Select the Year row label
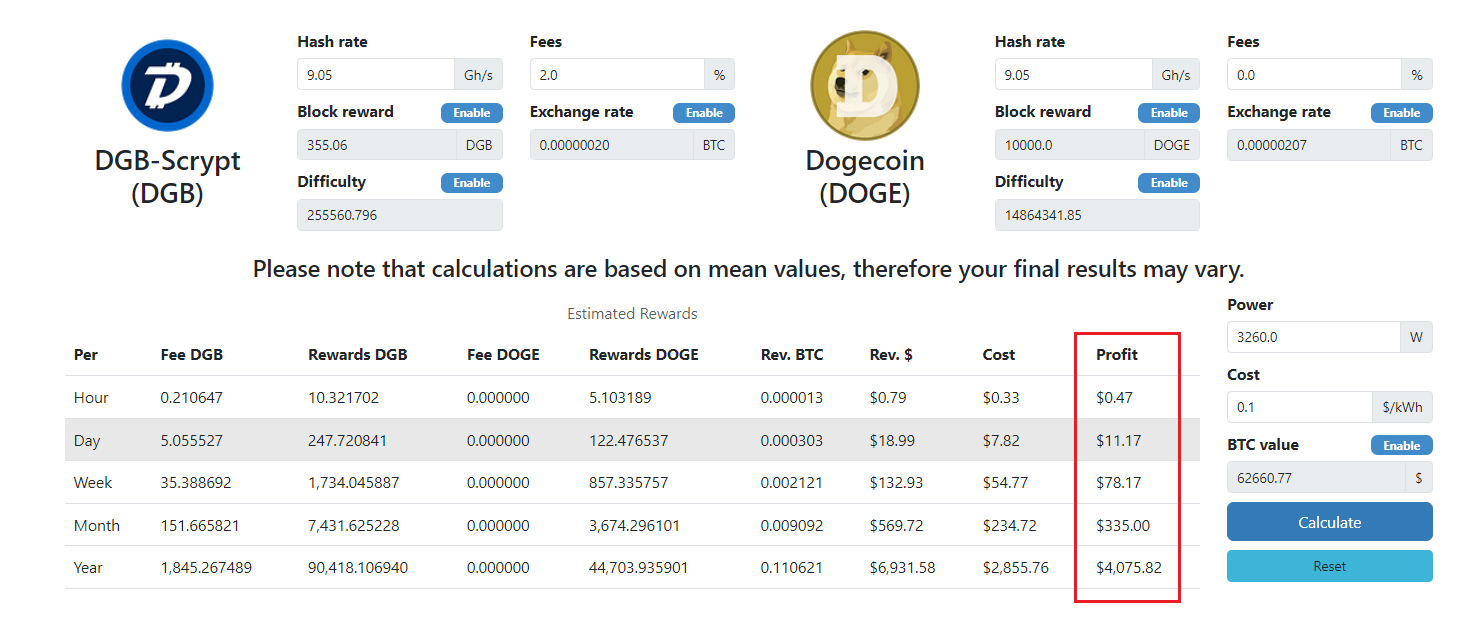 pyautogui.click(x=88, y=568)
